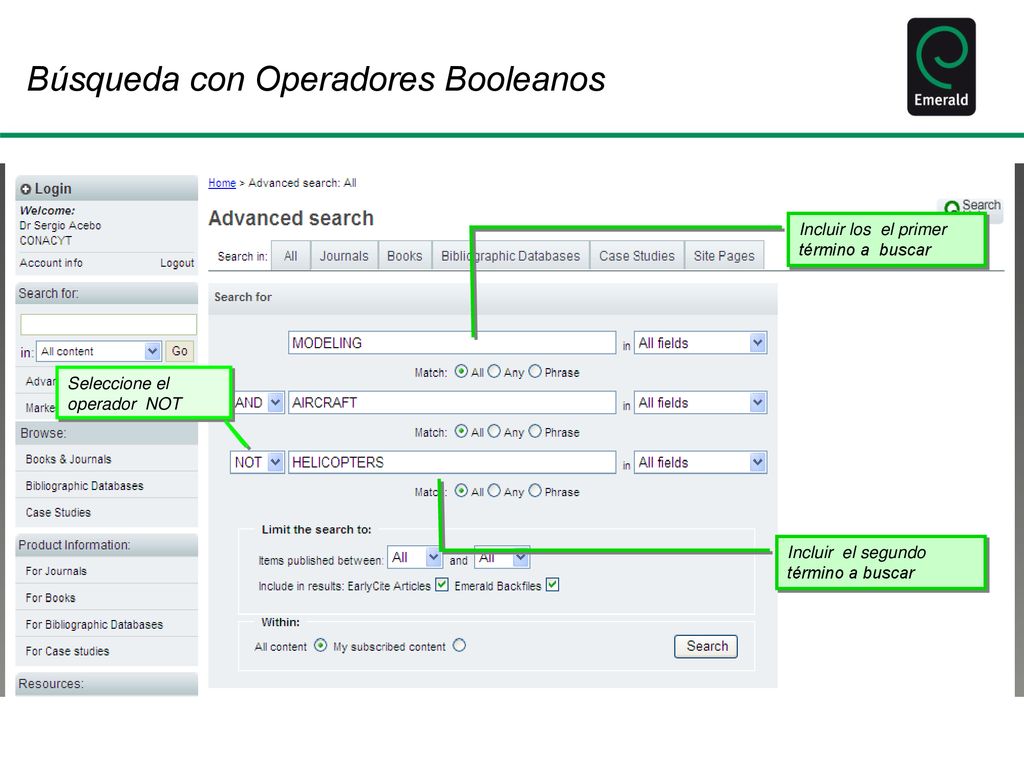Select Phrase match for HELICOPTERS term
Viewport: 1024px width, 768px height.
coord(535,490)
